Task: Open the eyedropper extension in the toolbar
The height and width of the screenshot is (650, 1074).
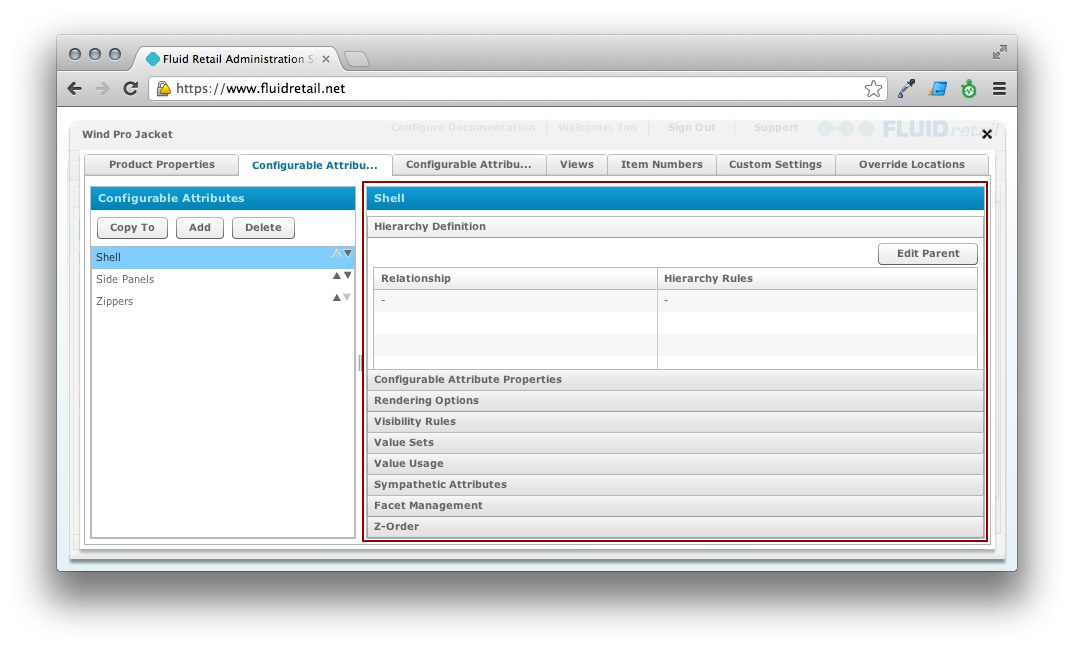Action: (906, 88)
